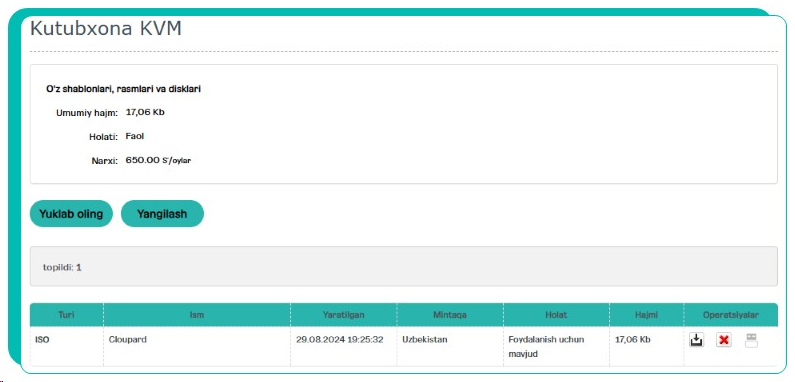The image size is (795, 382).
Task: Click the Yuklab oling button
Action: click(71, 214)
